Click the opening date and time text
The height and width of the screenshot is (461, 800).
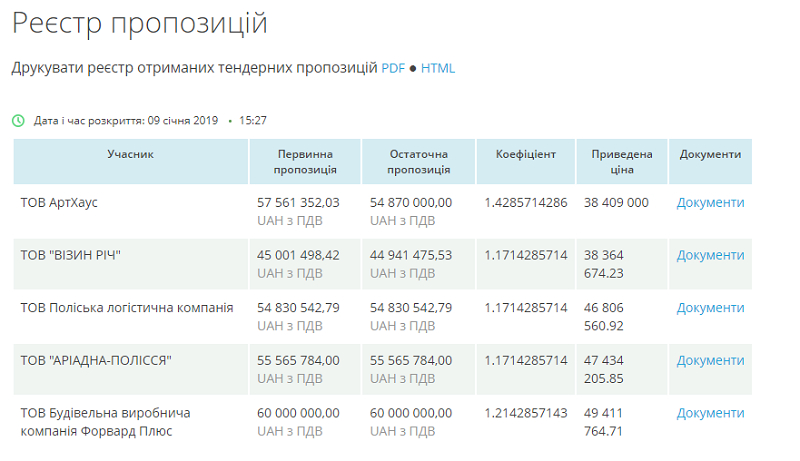click(150, 120)
